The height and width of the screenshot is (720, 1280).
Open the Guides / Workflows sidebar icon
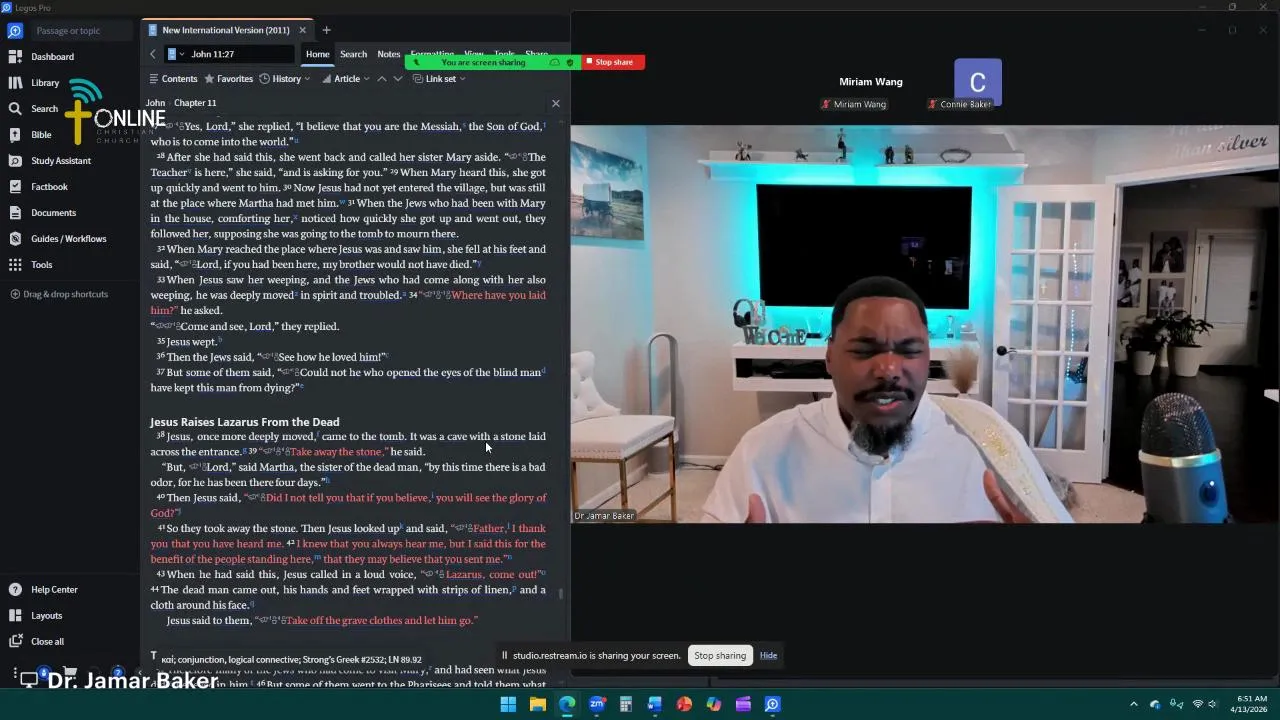click(15, 239)
